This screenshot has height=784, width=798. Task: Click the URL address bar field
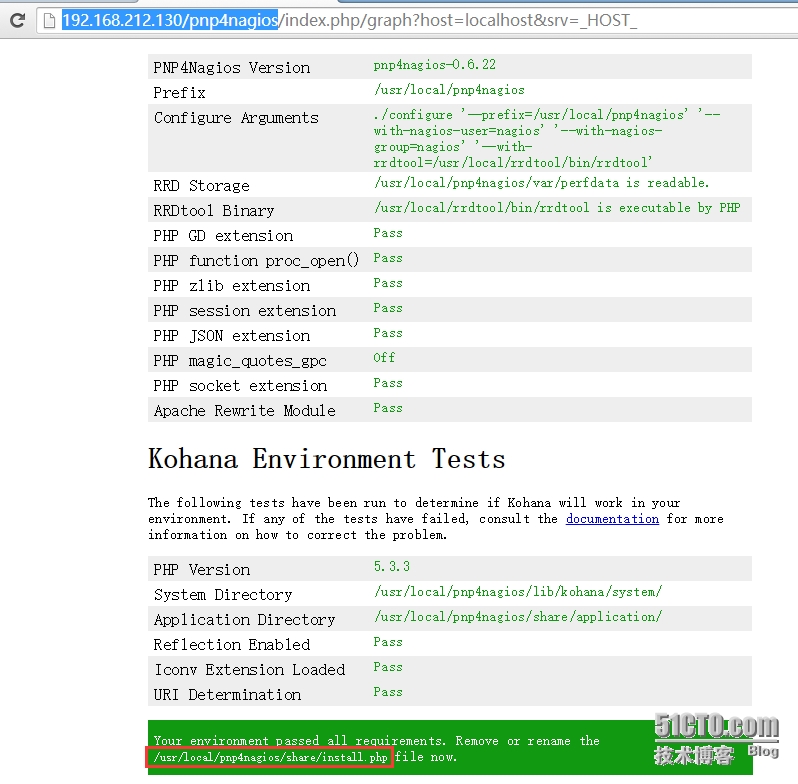tap(417, 20)
